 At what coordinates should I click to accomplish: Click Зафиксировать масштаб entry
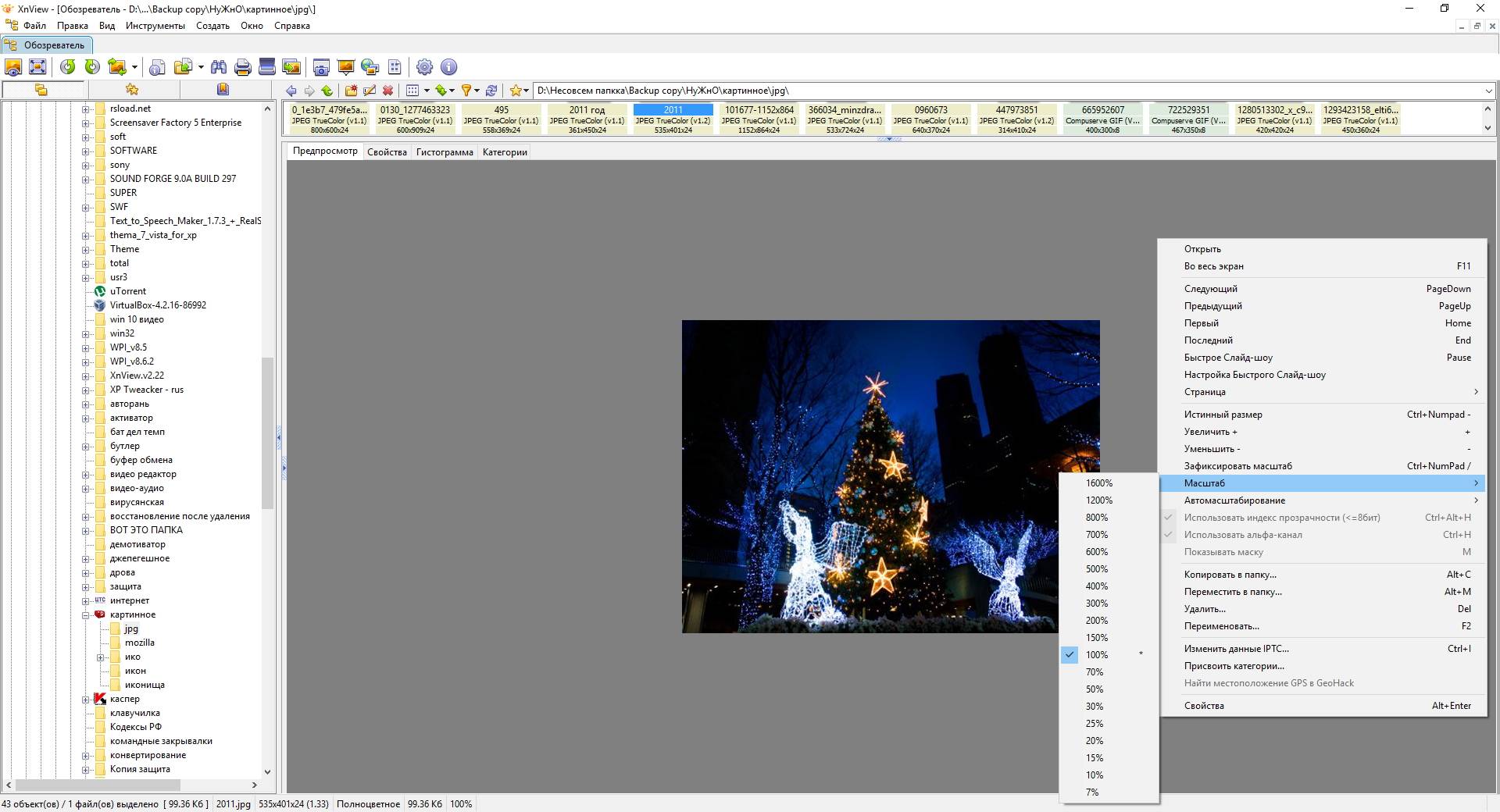pyautogui.click(x=1322, y=466)
